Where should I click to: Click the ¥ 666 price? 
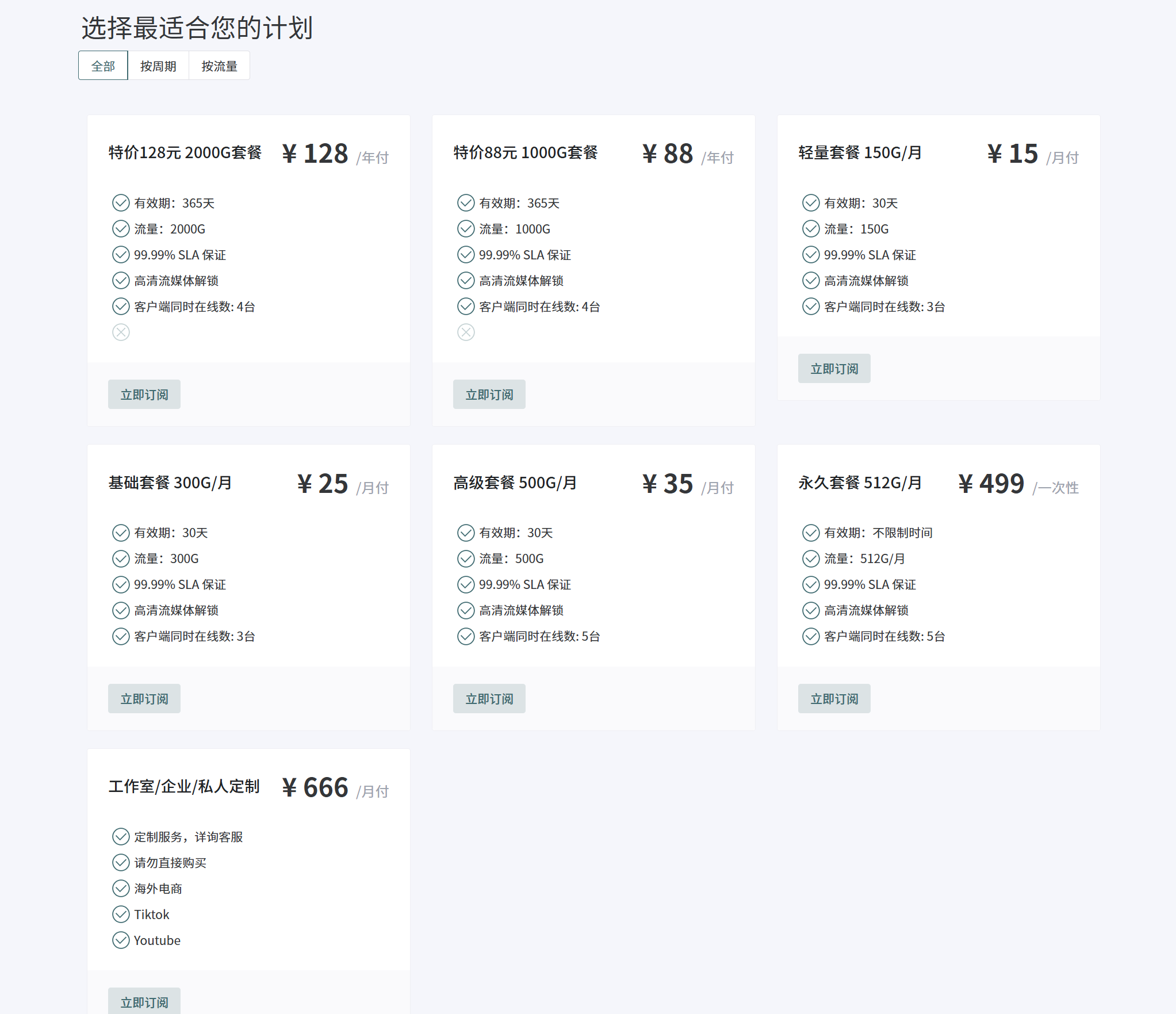click(x=315, y=787)
